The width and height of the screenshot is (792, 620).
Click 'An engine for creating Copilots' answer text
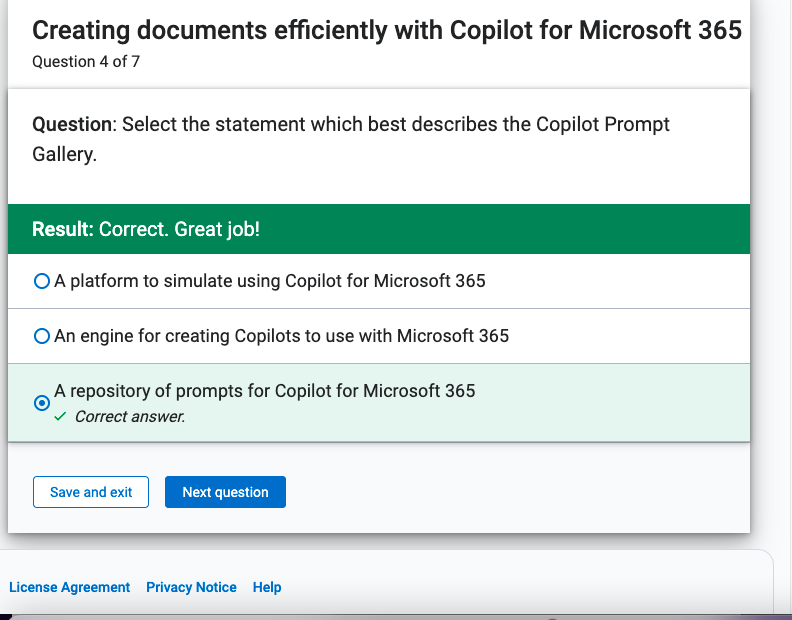pyautogui.click(x=281, y=336)
